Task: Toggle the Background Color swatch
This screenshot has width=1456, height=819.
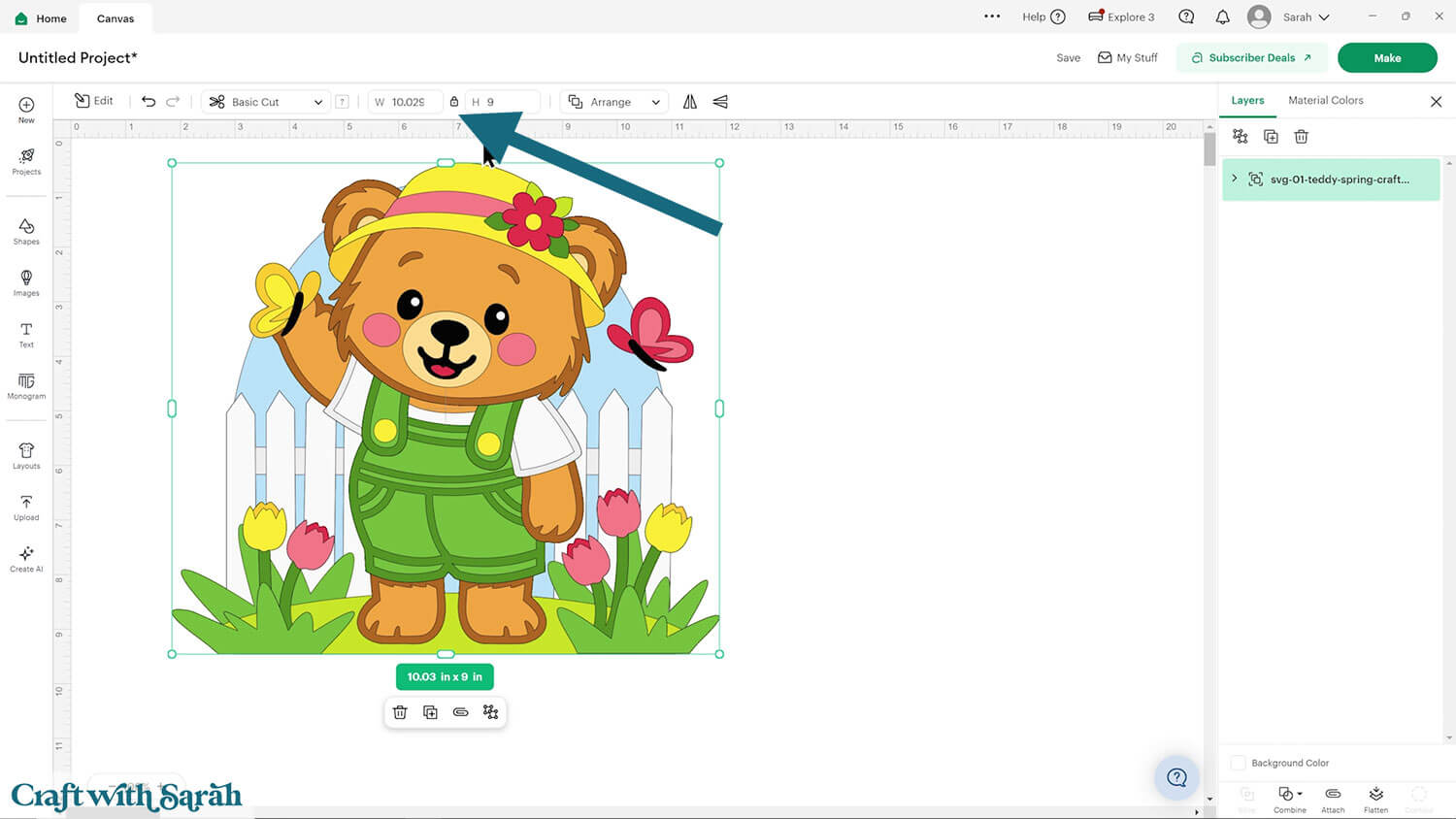Action: [x=1239, y=763]
